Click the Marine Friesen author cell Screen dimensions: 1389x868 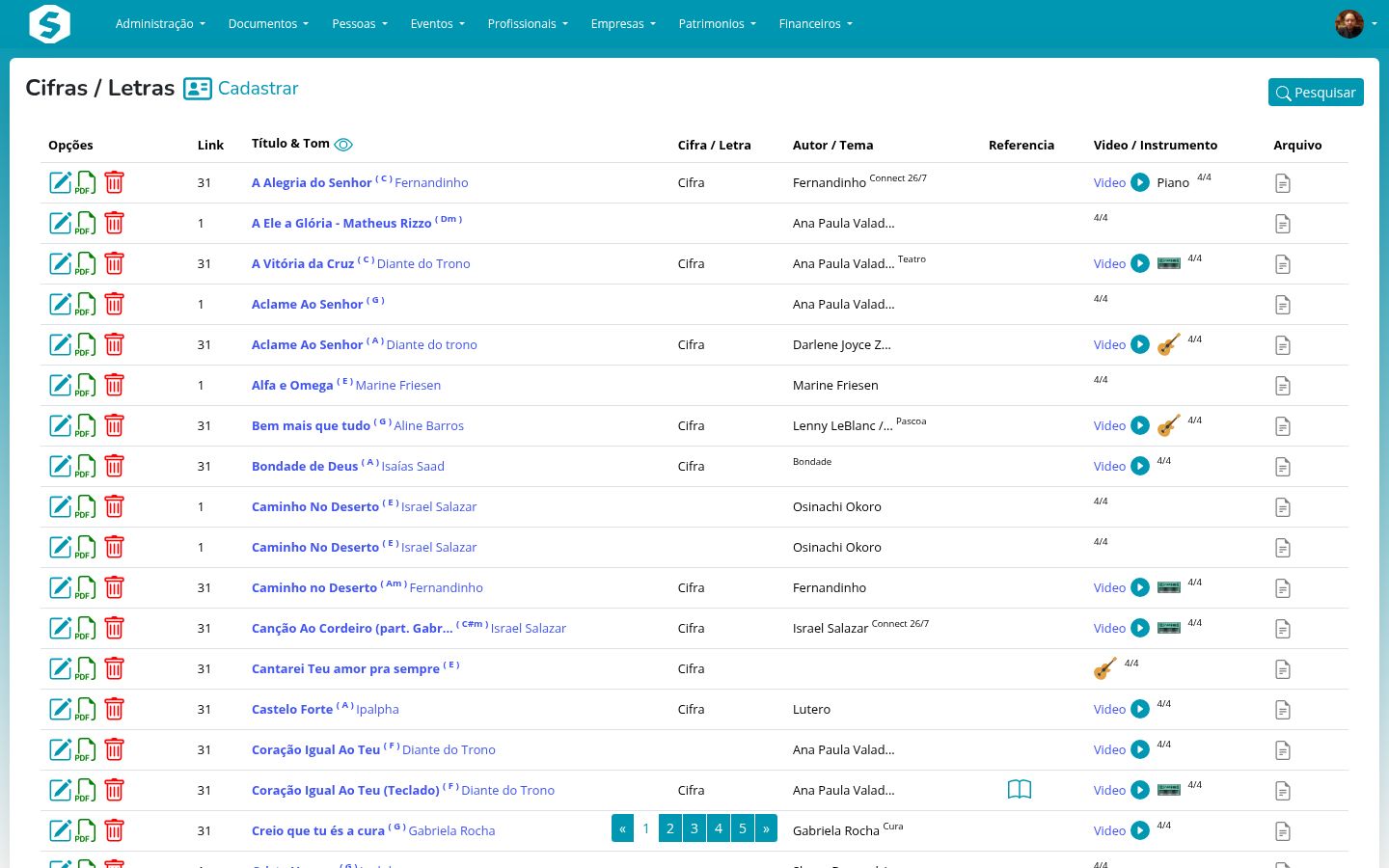[835, 386]
